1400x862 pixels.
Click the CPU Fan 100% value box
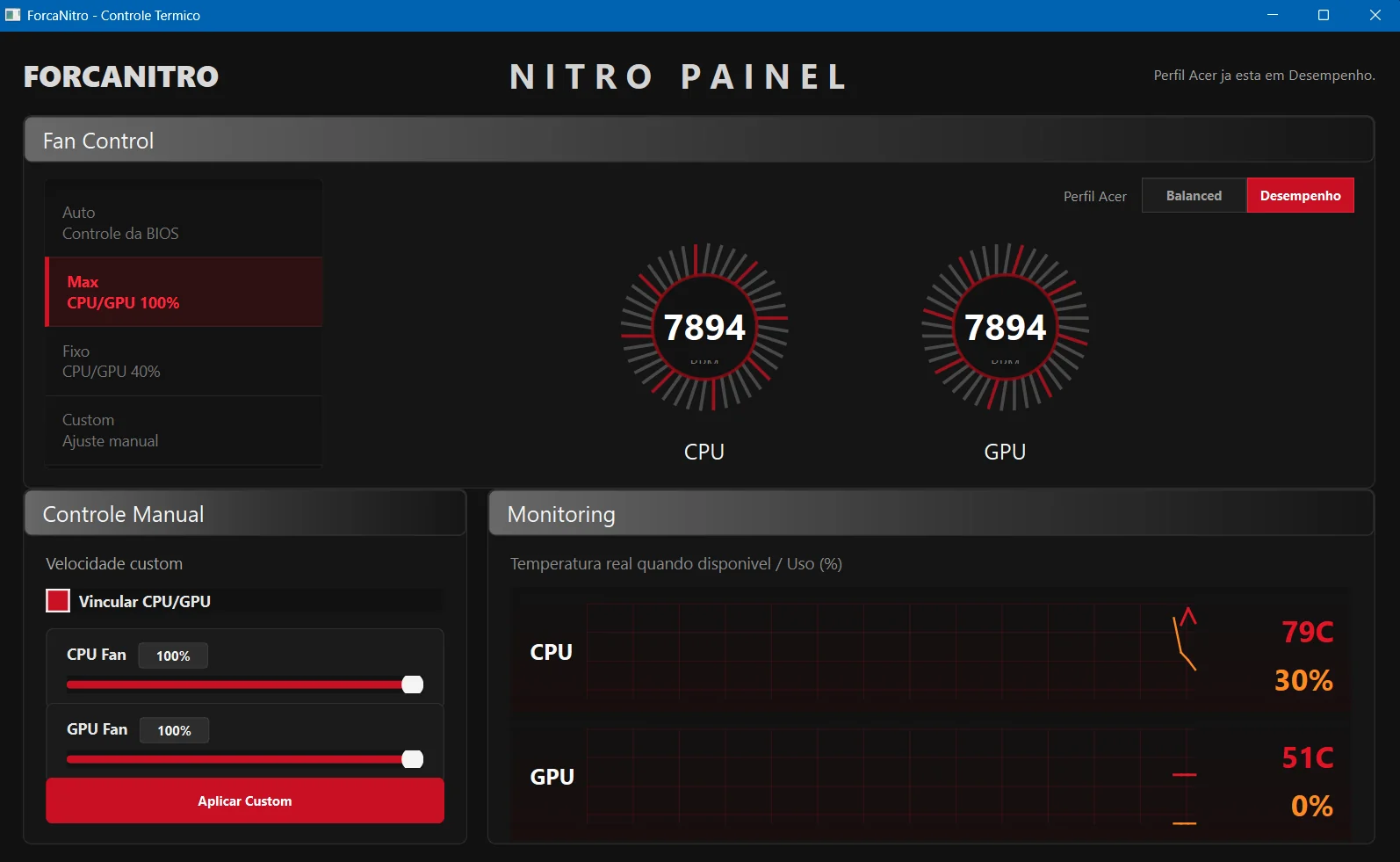[173, 656]
